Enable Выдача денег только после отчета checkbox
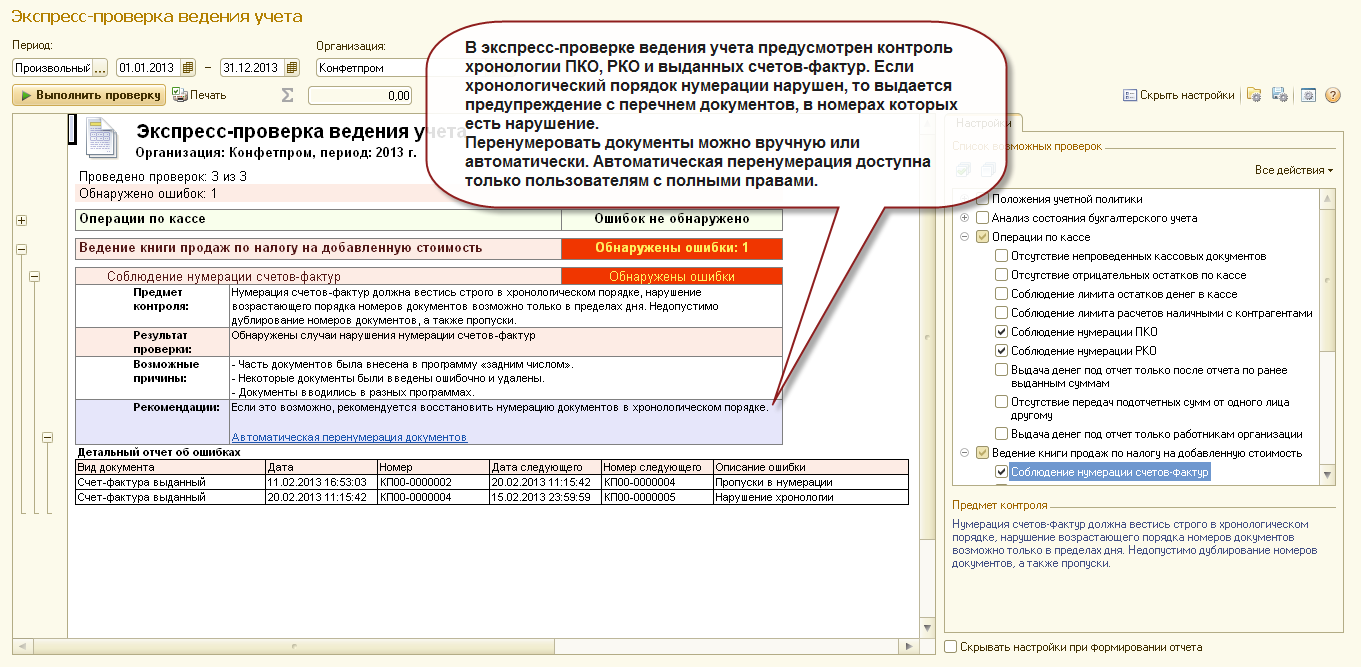 pos(1001,370)
